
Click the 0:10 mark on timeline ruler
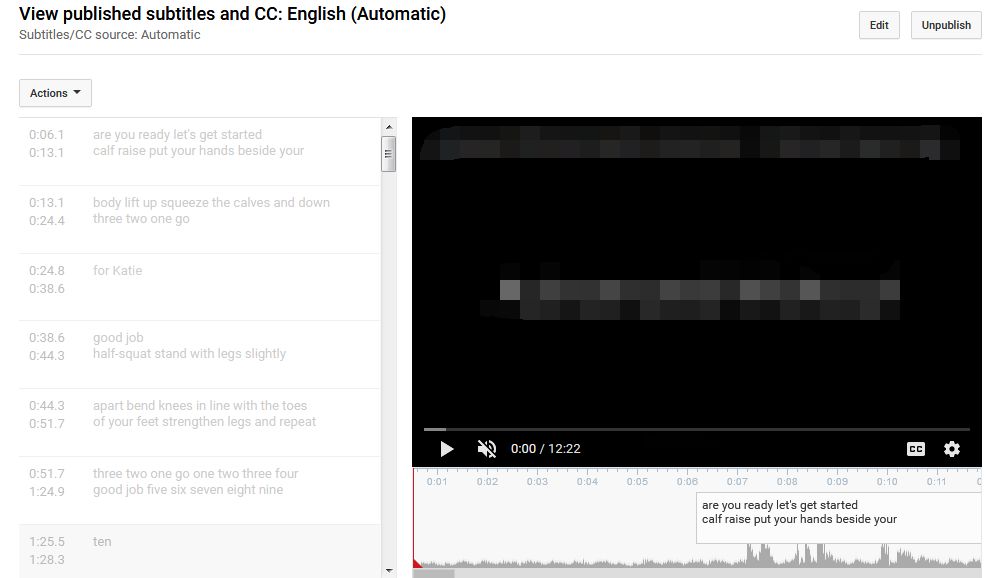click(887, 481)
